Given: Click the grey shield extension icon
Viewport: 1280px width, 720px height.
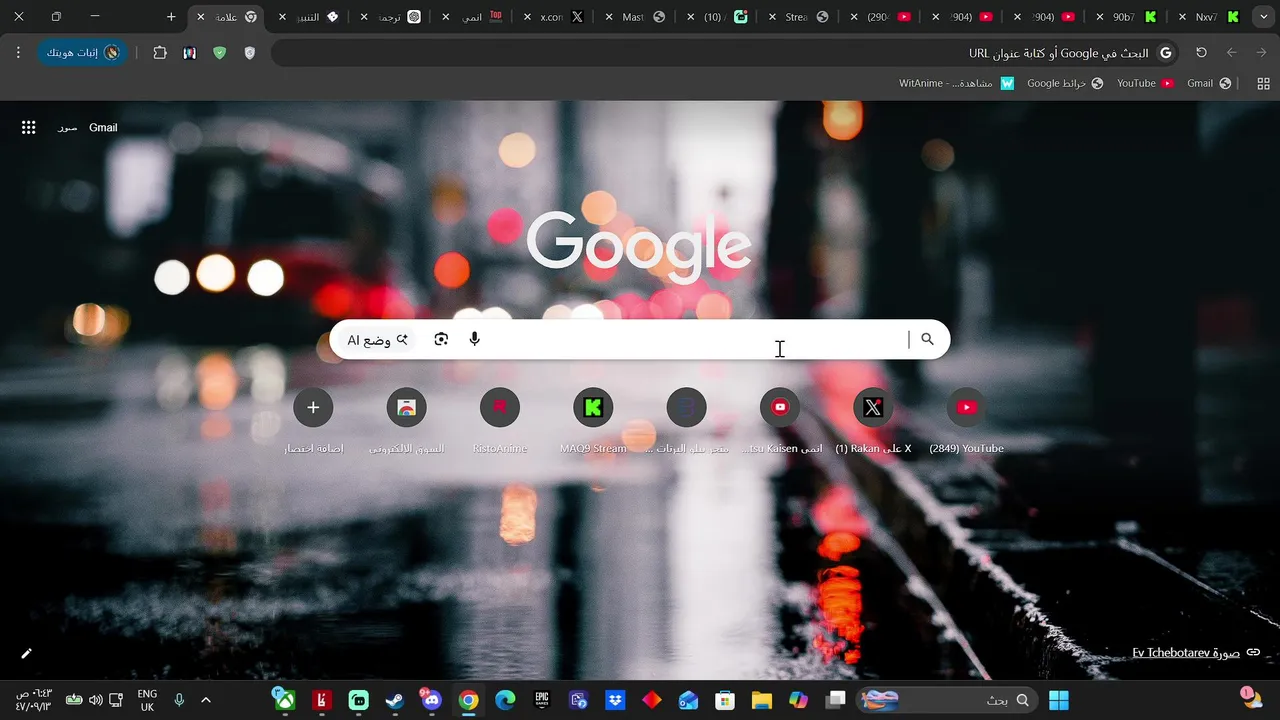Looking at the screenshot, I should [x=250, y=53].
